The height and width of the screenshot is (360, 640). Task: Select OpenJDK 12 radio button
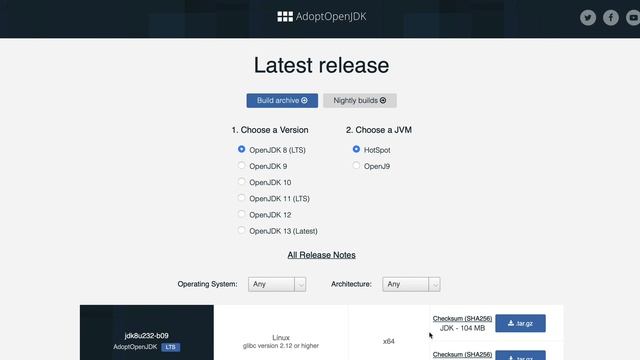pos(242,214)
